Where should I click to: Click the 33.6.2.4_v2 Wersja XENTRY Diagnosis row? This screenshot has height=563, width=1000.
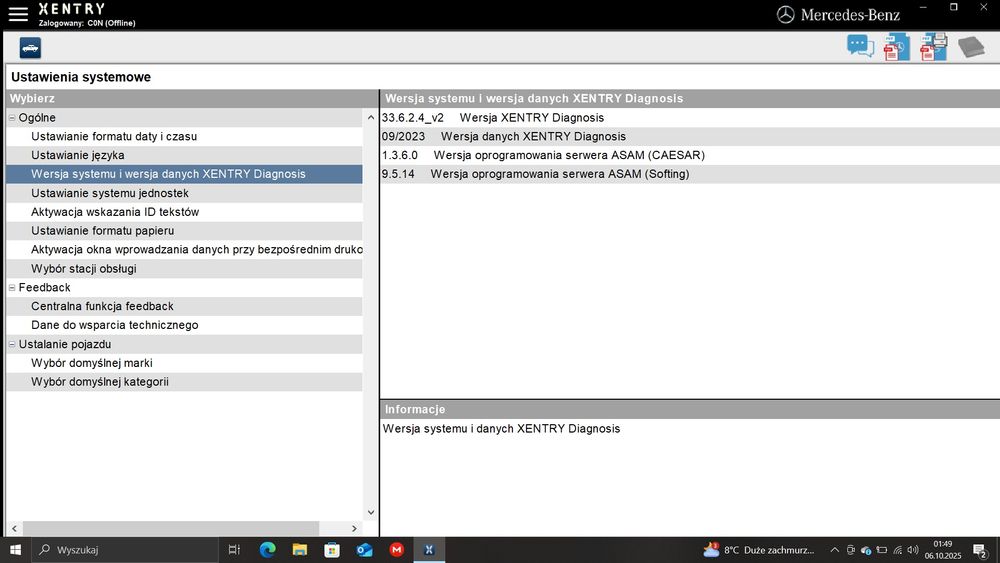[x=690, y=118]
